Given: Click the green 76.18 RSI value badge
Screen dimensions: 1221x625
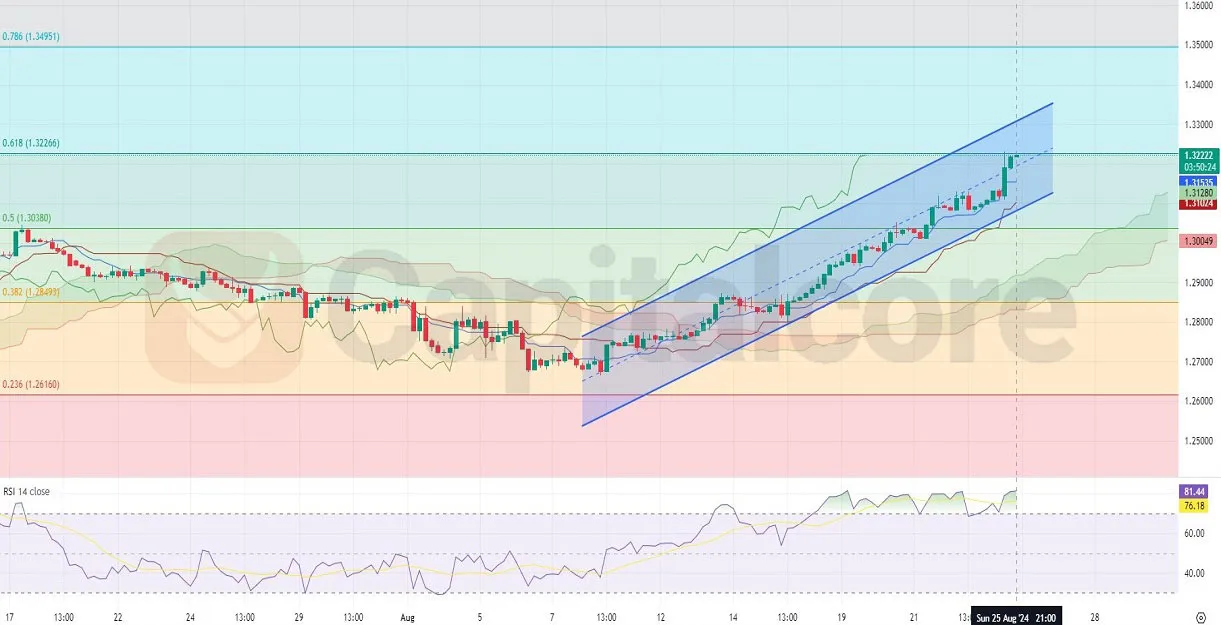Looking at the screenshot, I should (1194, 506).
